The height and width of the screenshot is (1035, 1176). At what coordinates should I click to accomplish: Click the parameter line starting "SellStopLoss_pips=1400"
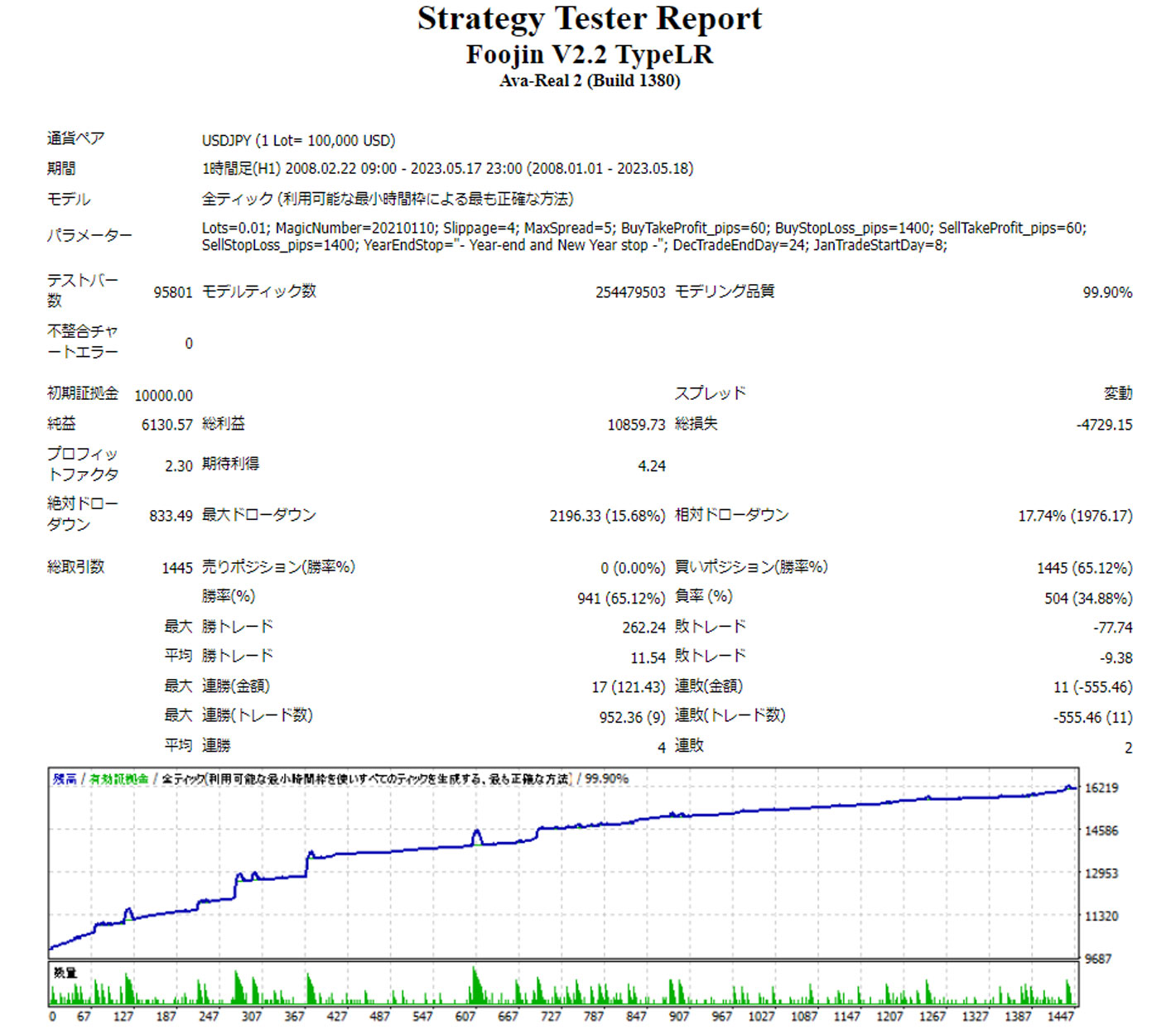(575, 245)
